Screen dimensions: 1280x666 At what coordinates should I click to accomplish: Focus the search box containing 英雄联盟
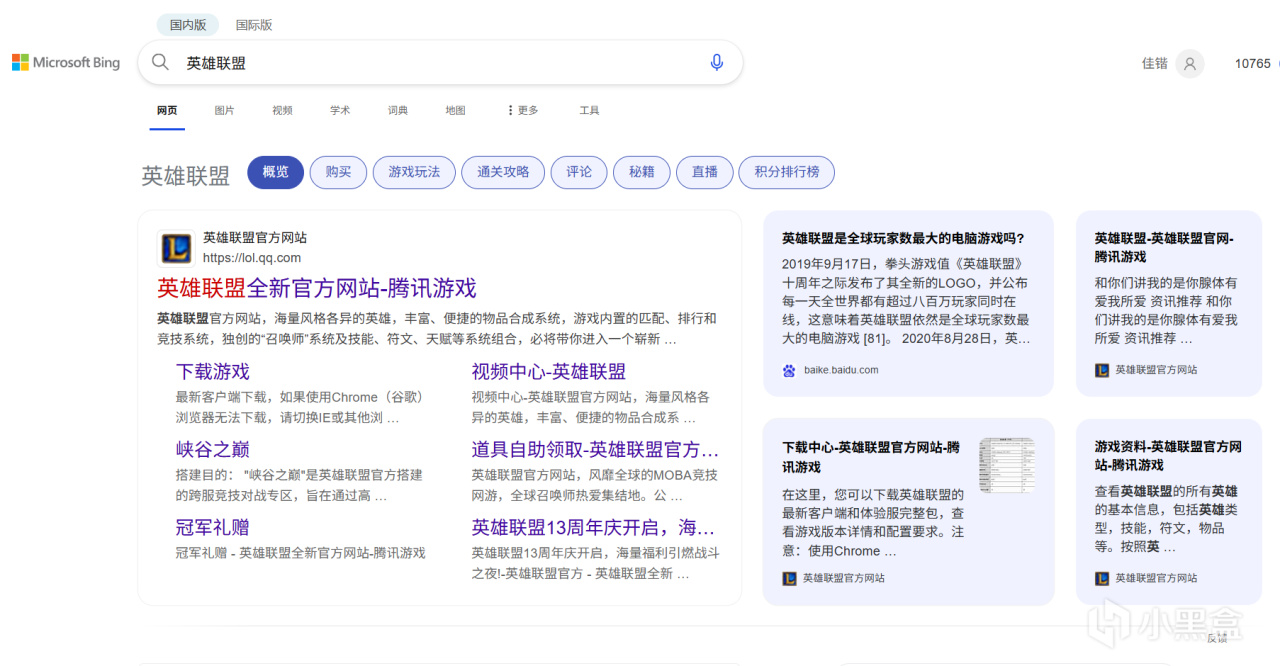(x=440, y=63)
